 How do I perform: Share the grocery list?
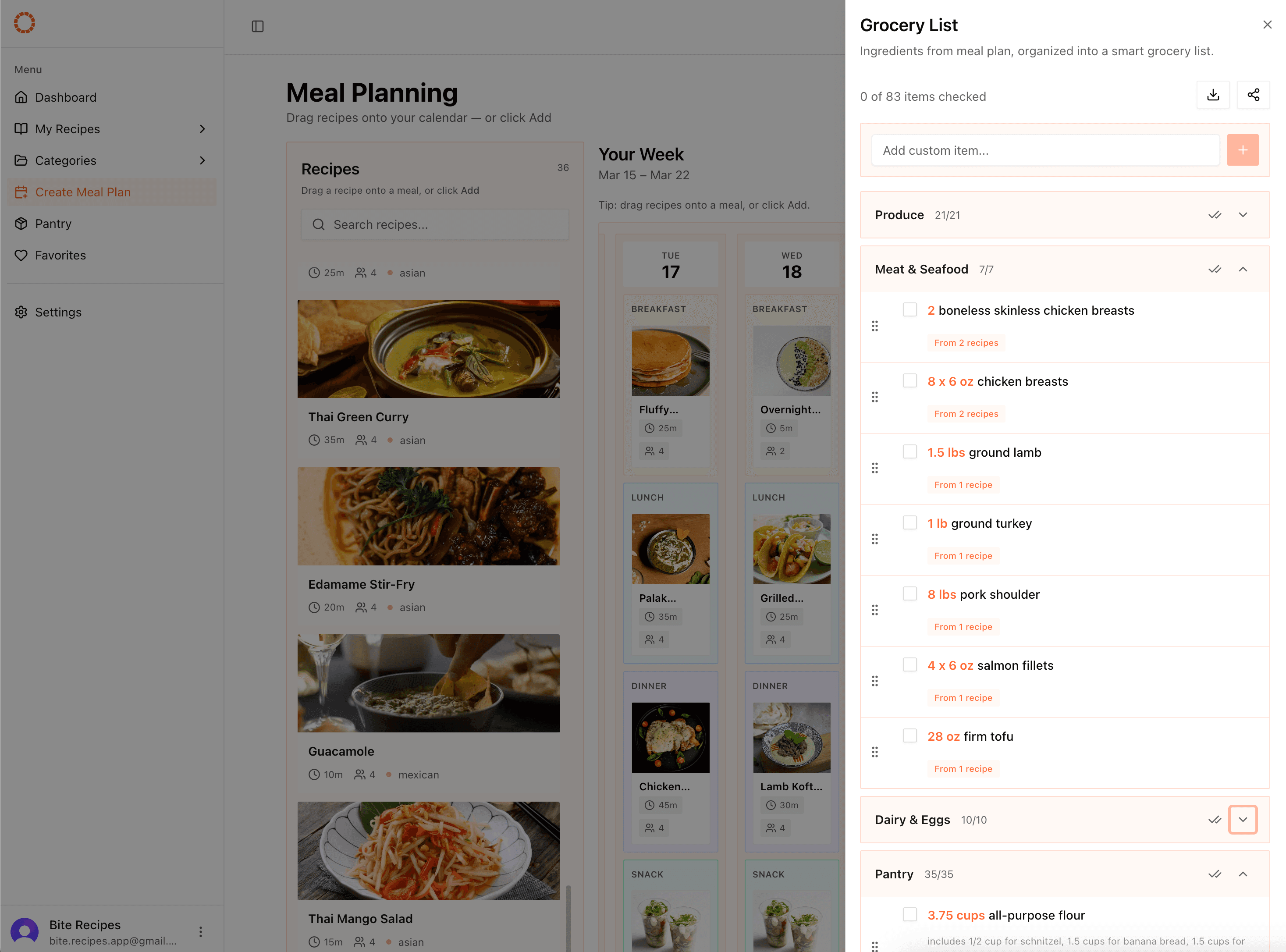1253,95
